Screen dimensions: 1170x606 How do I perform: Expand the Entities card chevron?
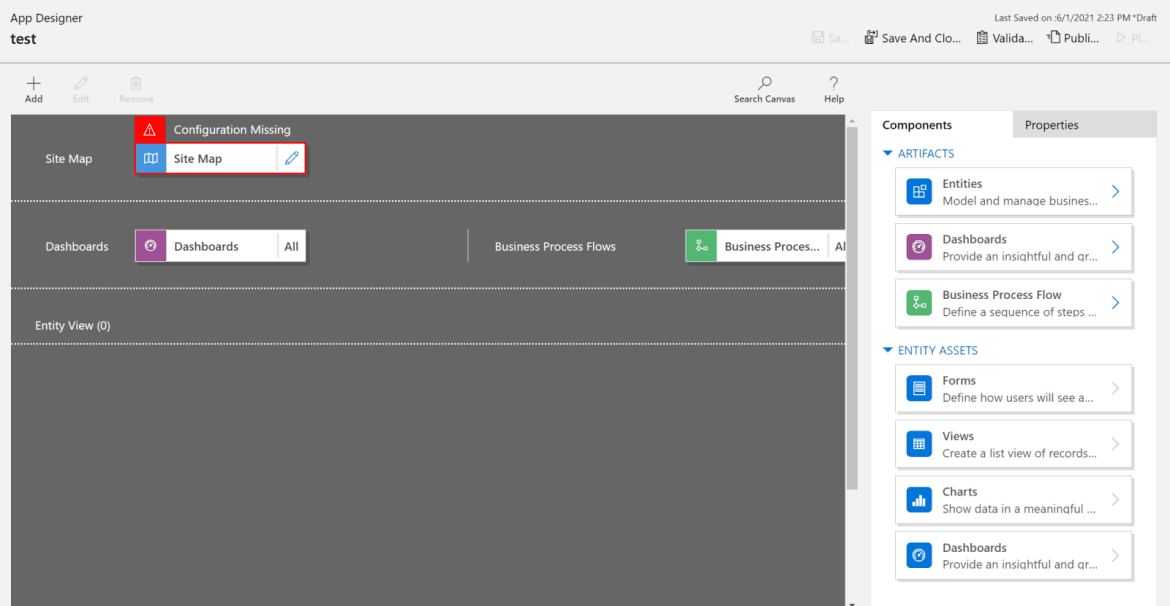pyautogui.click(x=1116, y=192)
